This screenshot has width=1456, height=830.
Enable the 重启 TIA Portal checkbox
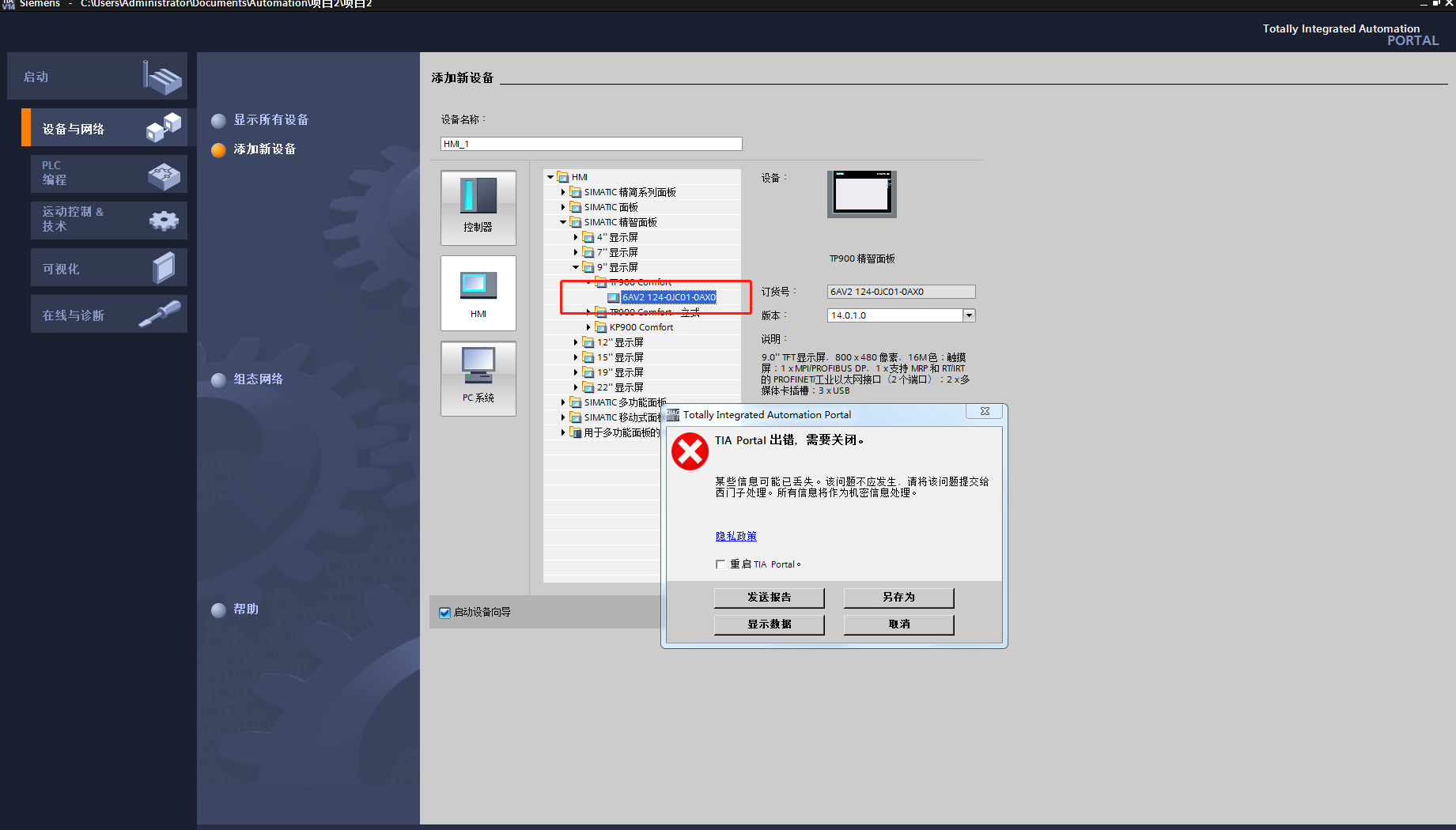point(720,564)
